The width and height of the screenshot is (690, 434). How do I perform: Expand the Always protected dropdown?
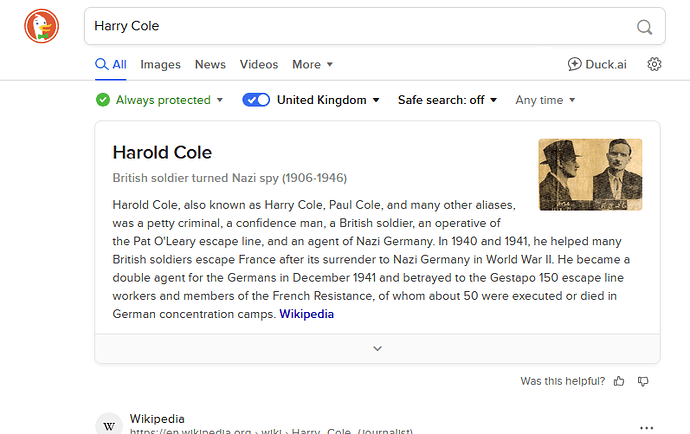tap(169, 100)
